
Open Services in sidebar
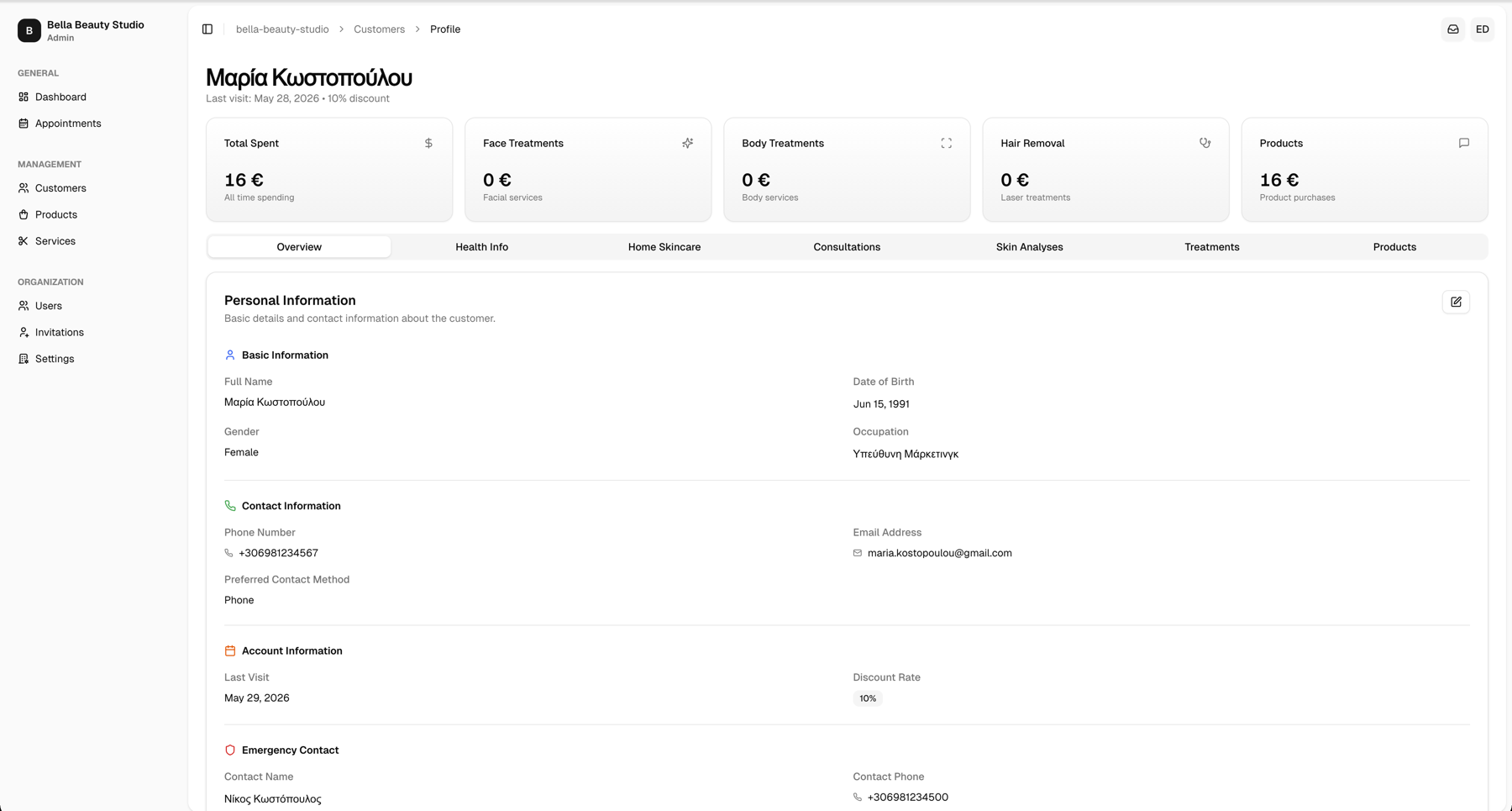93,241
